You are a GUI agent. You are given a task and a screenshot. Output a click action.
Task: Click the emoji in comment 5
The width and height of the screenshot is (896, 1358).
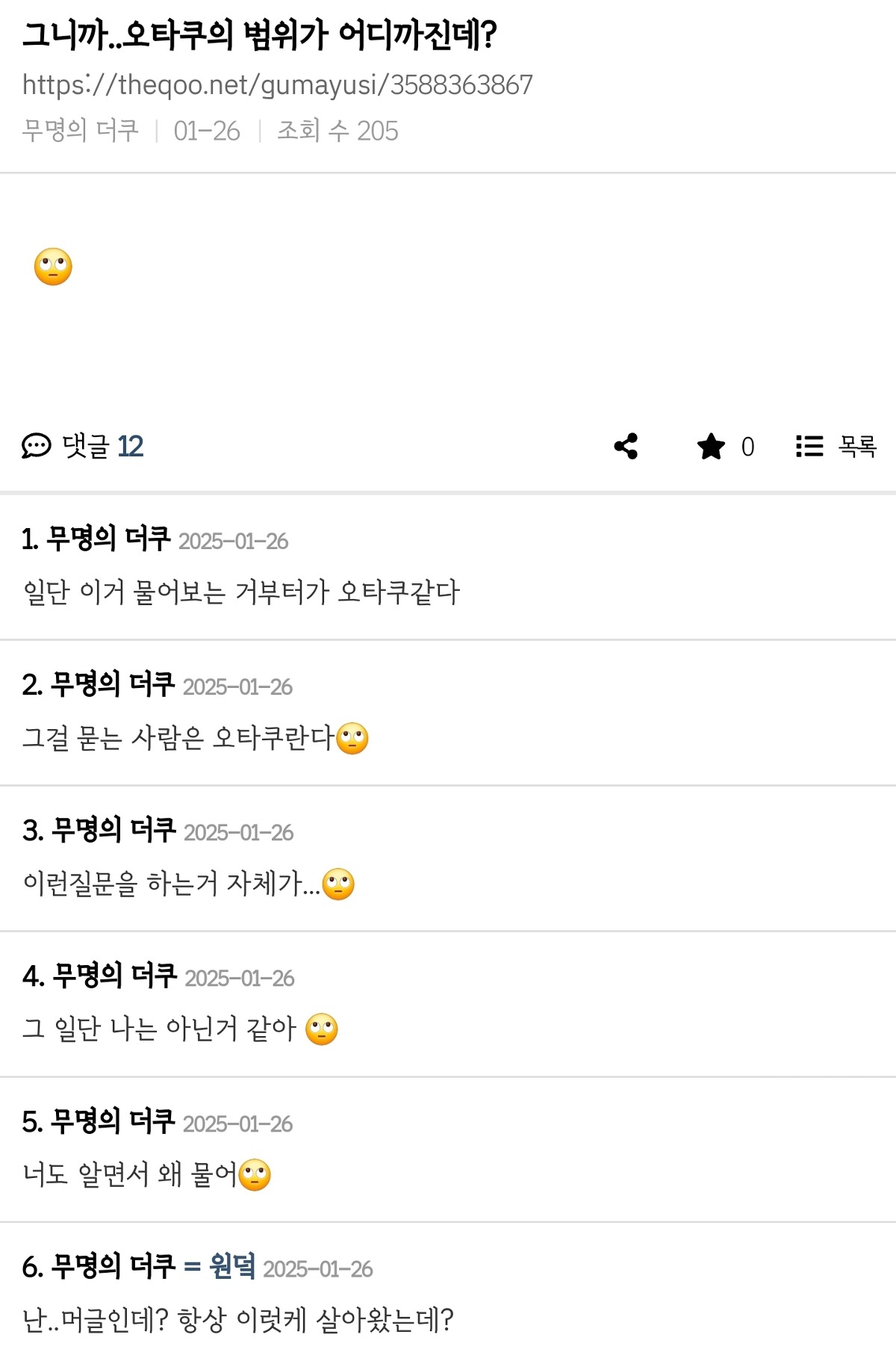click(255, 1175)
